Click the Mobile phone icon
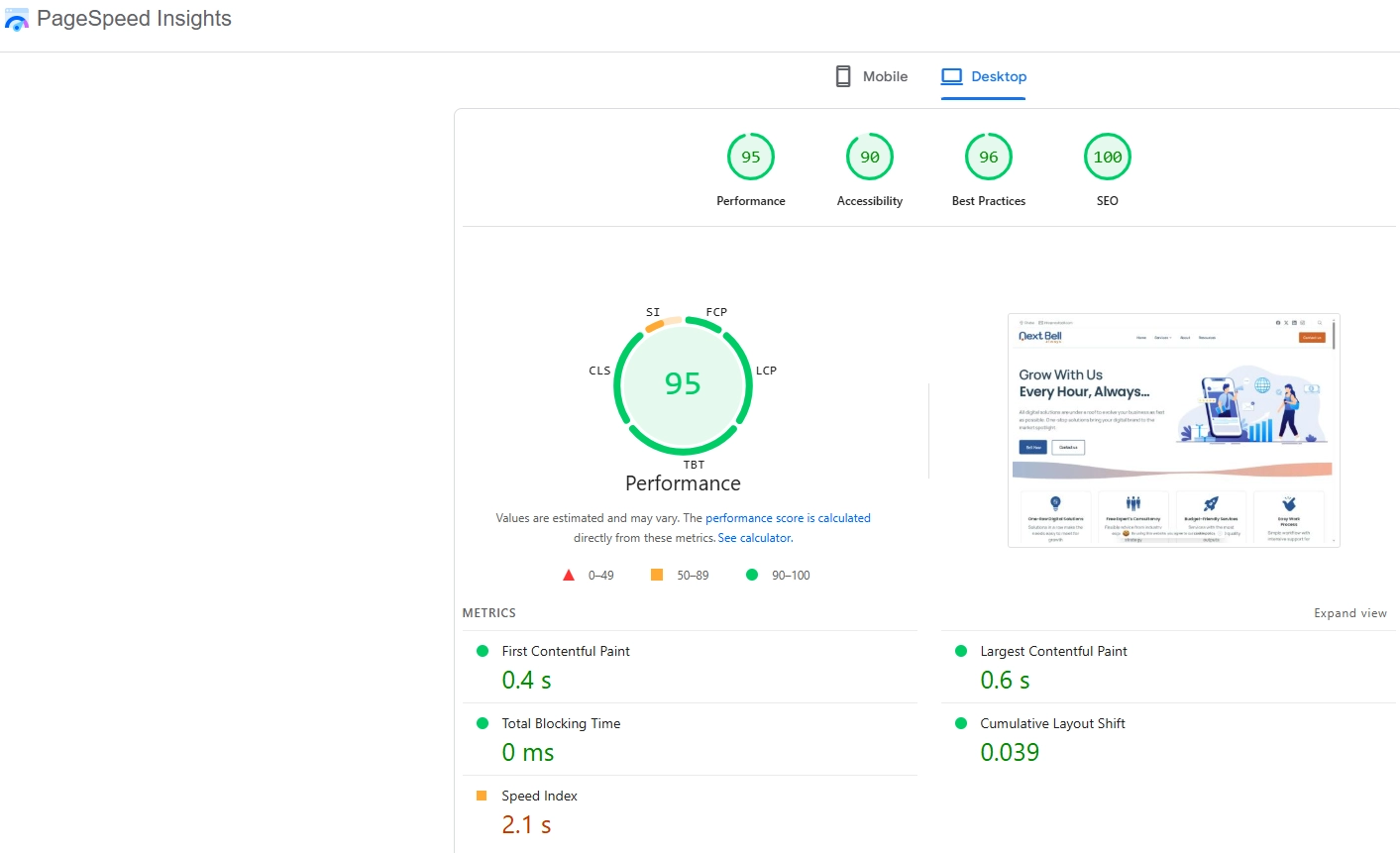The height and width of the screenshot is (853, 1400). pyautogui.click(x=843, y=76)
